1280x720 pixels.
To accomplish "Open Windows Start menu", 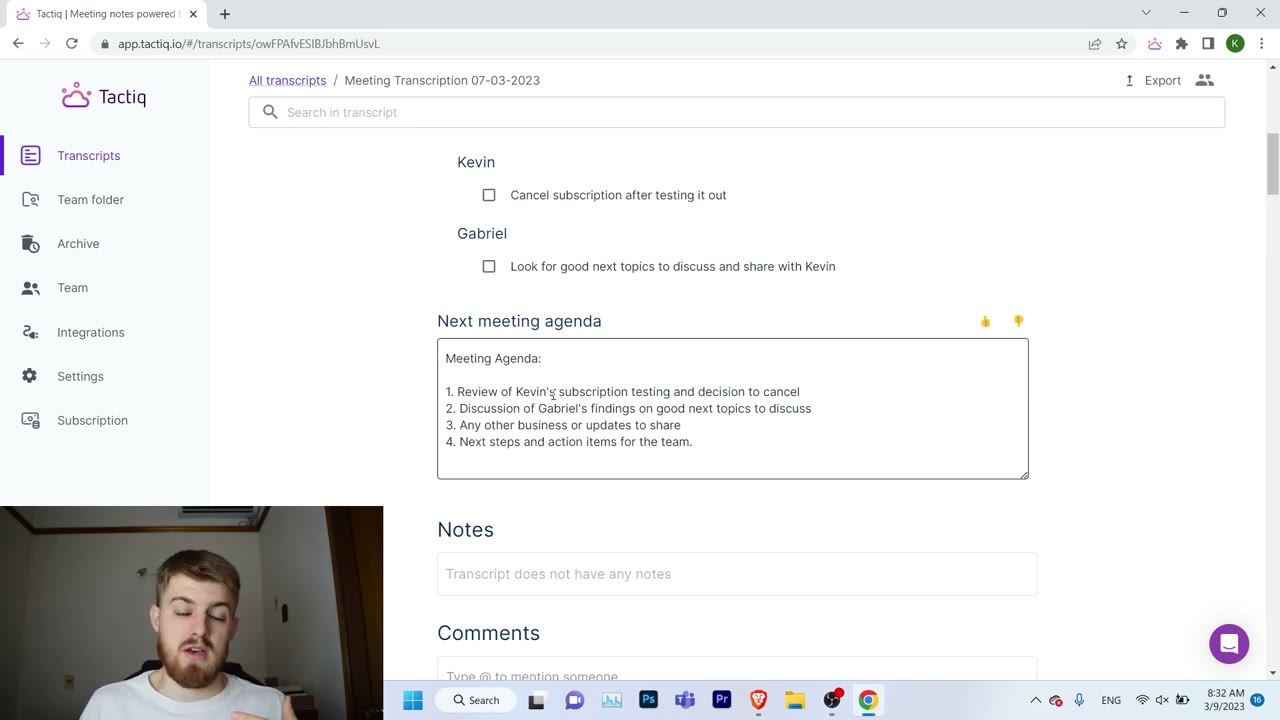I will click(413, 700).
